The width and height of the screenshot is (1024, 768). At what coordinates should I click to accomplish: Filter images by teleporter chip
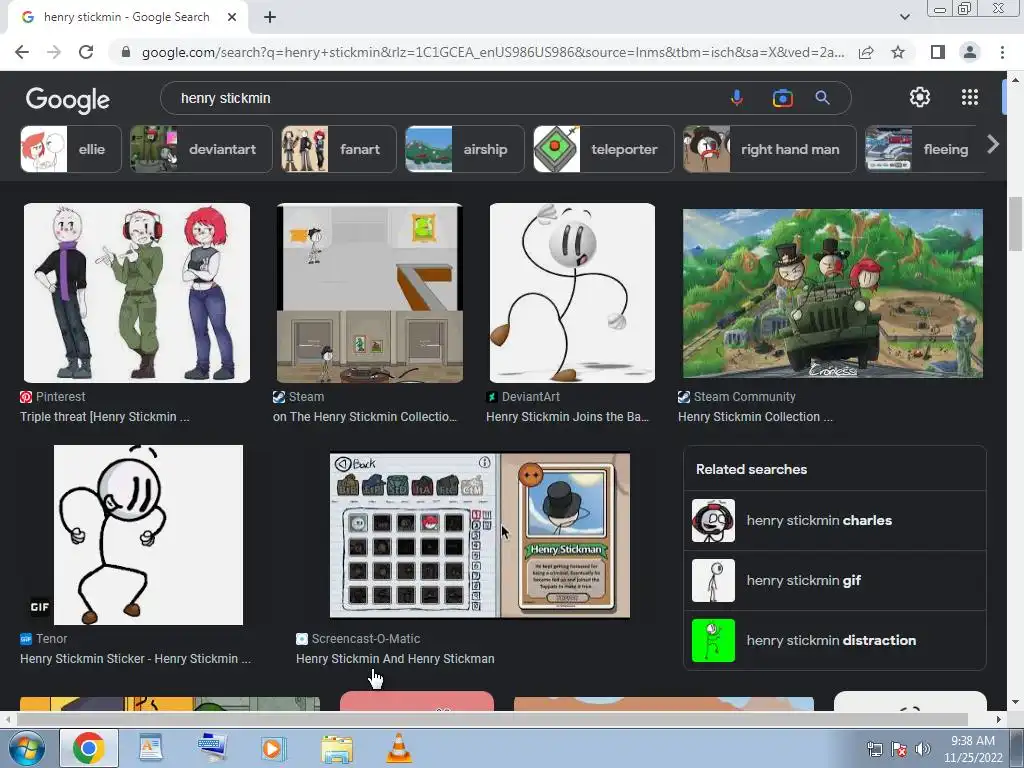point(603,149)
